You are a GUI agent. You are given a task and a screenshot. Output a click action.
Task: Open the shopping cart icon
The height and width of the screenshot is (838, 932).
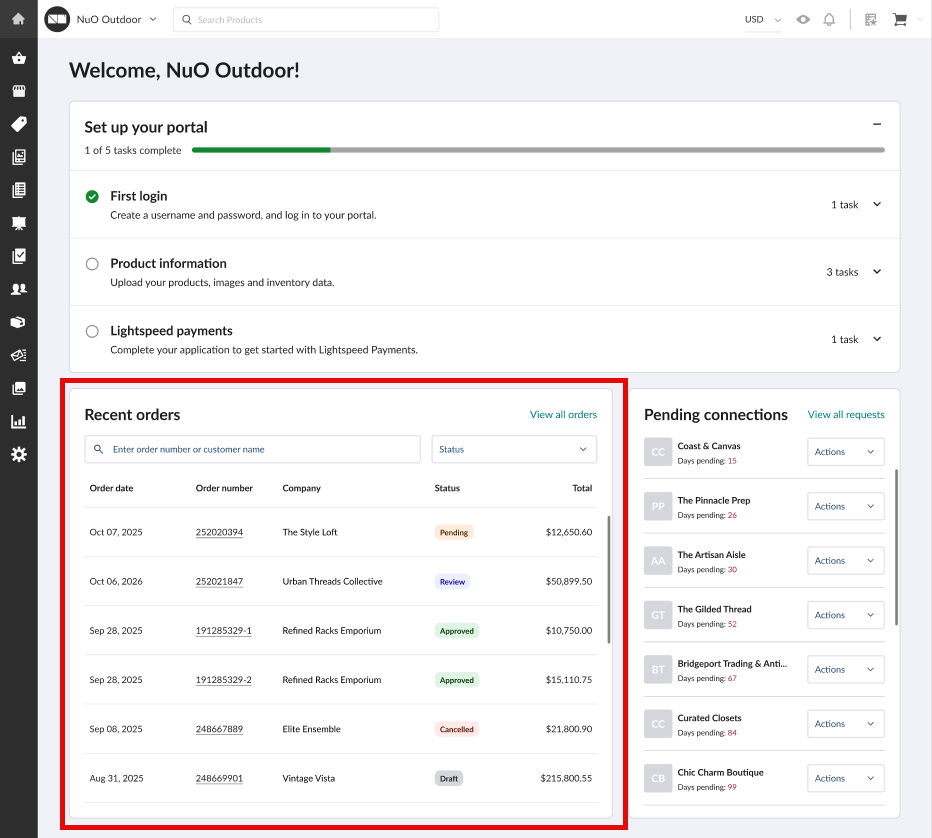point(899,19)
